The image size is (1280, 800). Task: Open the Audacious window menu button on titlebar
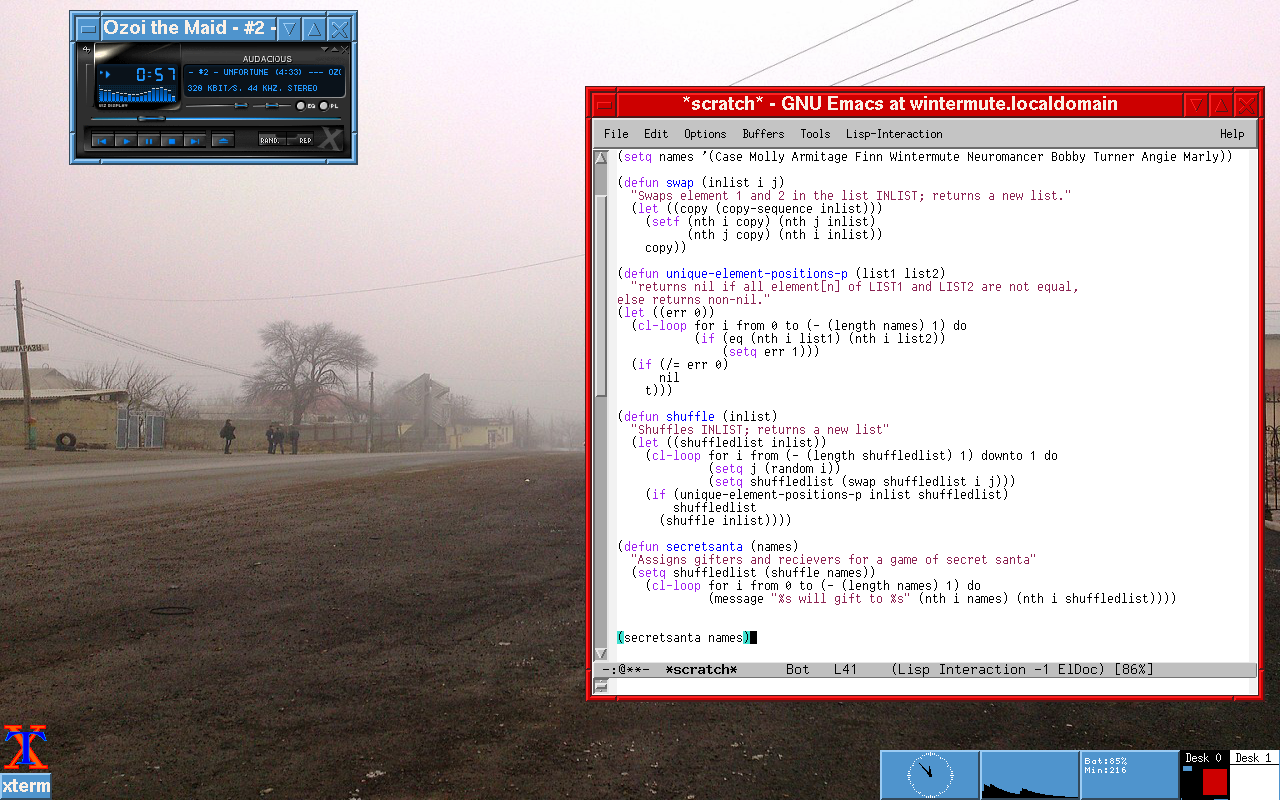pos(88,29)
